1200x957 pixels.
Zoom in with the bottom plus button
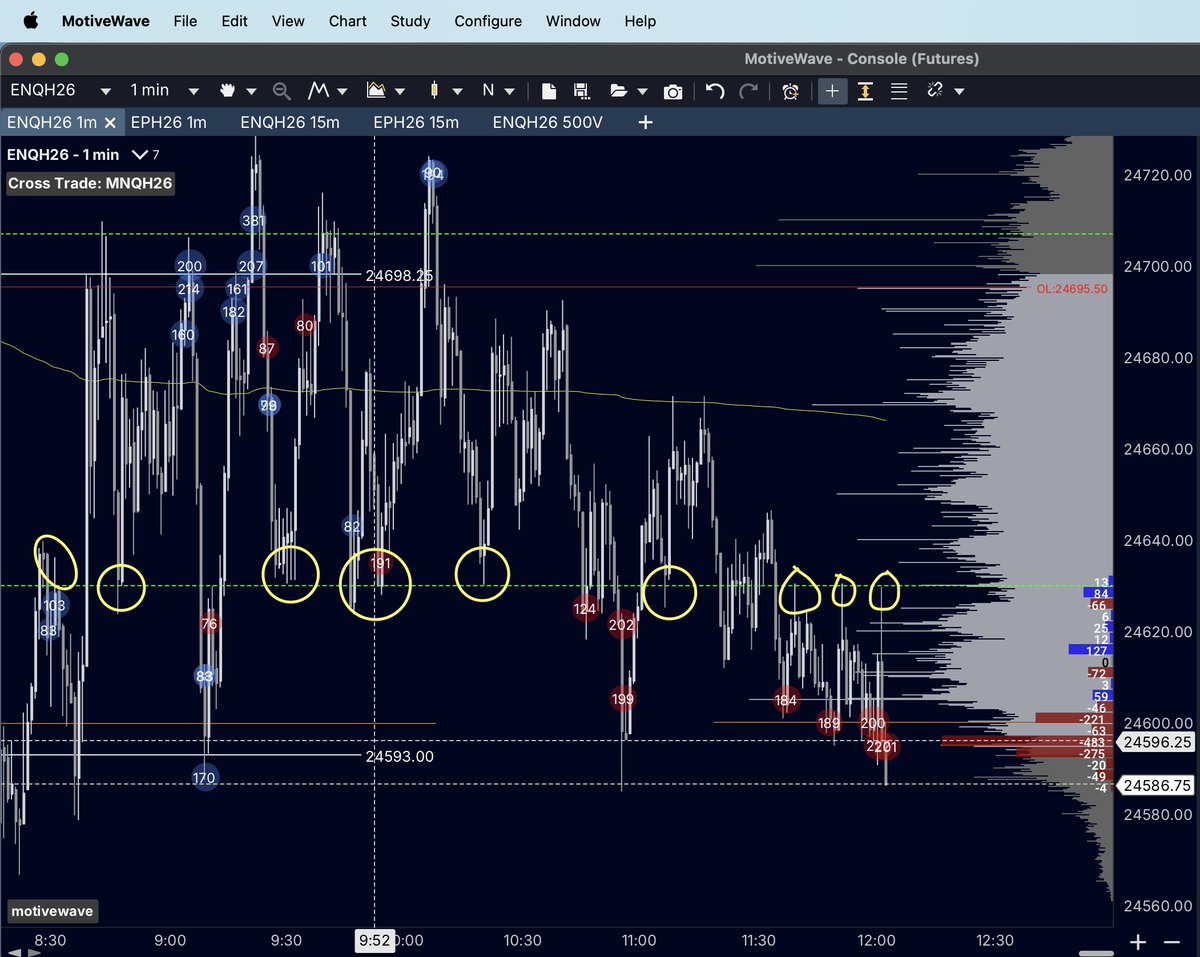click(x=1138, y=941)
